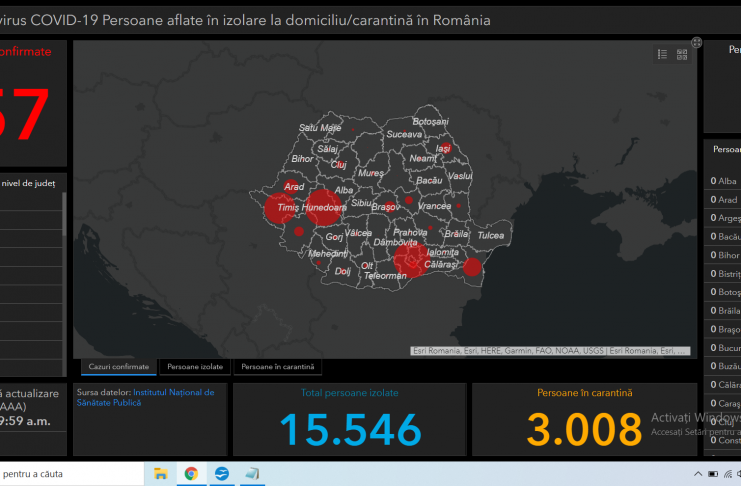The width and height of the screenshot is (741, 486).
Task: Click the Hunedoara red circle on map
Action: (324, 206)
